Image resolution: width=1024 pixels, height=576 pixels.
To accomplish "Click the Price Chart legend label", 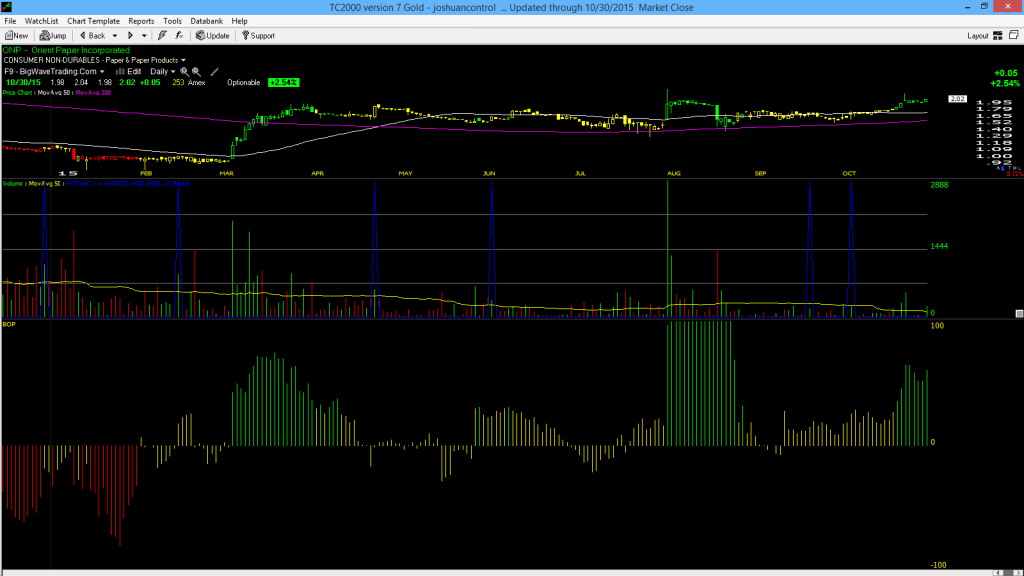I will (18, 93).
